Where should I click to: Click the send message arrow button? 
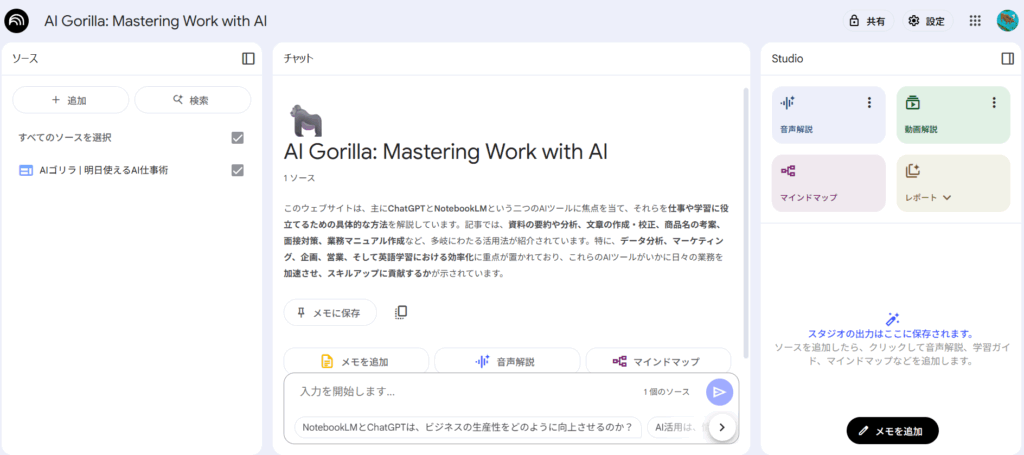coord(719,392)
